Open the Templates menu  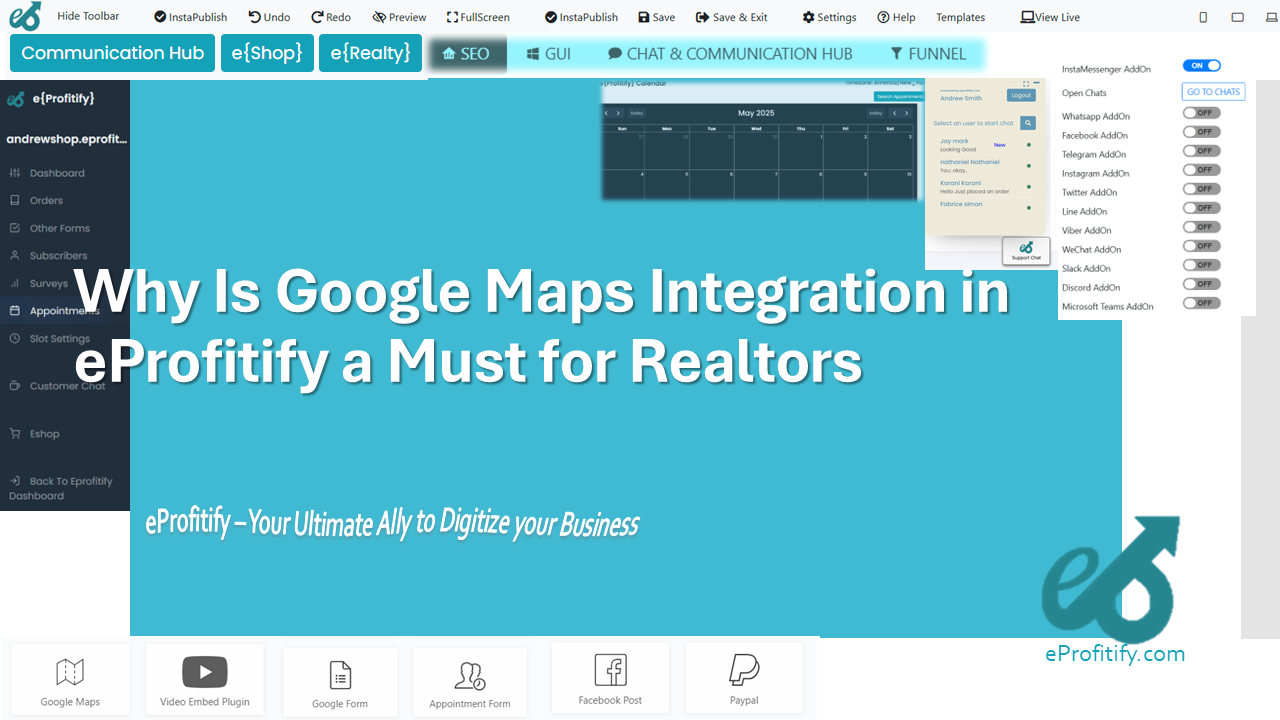coord(960,17)
